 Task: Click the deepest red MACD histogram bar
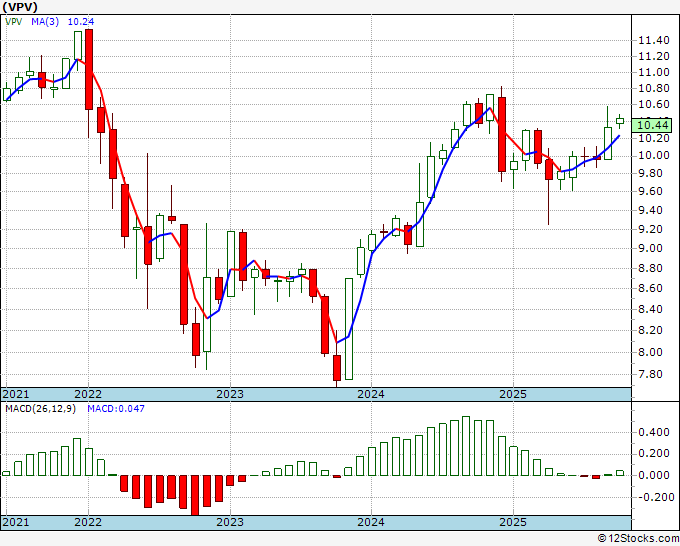(195, 495)
